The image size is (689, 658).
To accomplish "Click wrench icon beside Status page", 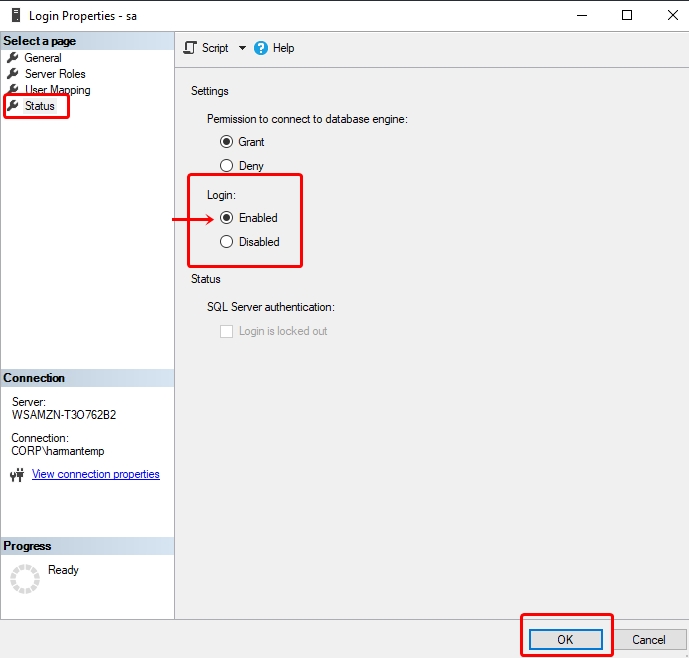I will pos(13,106).
